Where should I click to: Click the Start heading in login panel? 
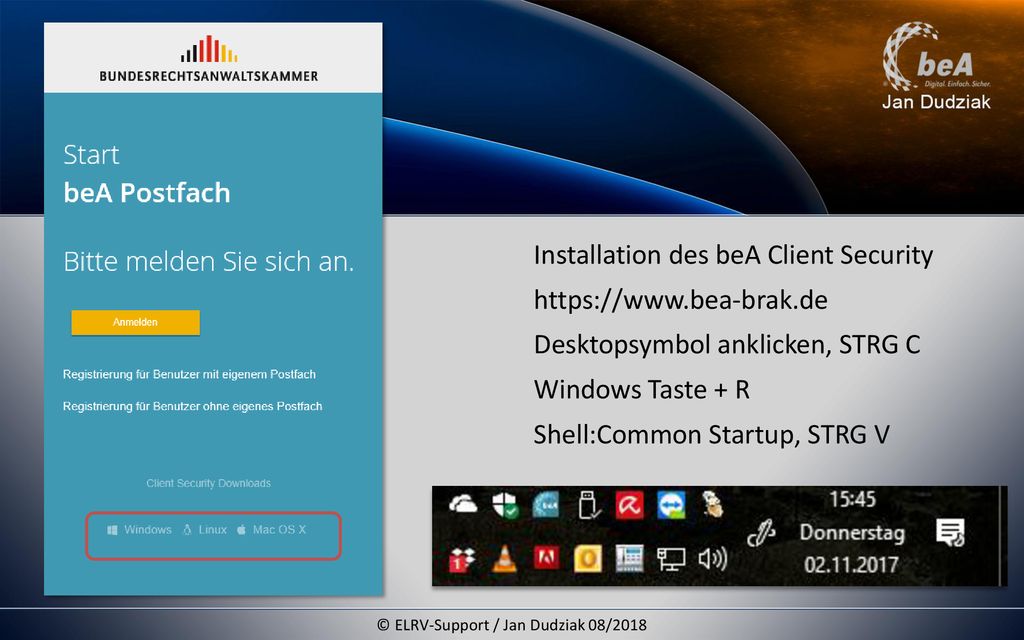(x=91, y=155)
